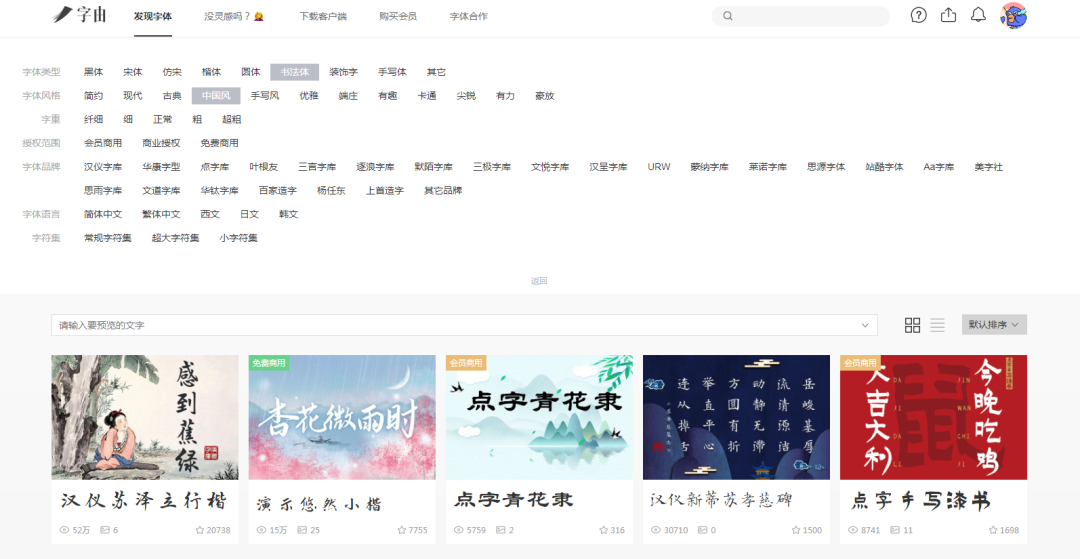Viewport: 1080px width, 559px height.
Task: Go to 购买会员 nav tab
Action: click(397, 16)
